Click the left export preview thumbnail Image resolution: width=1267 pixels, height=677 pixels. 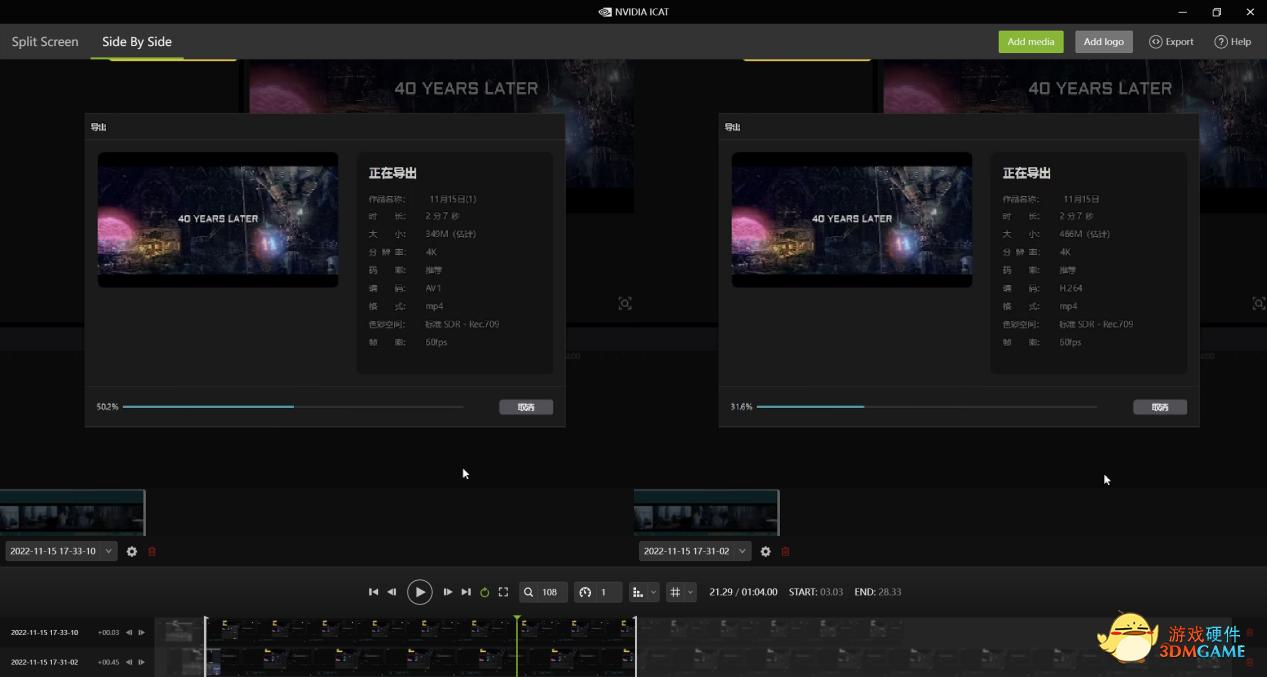[x=218, y=220]
